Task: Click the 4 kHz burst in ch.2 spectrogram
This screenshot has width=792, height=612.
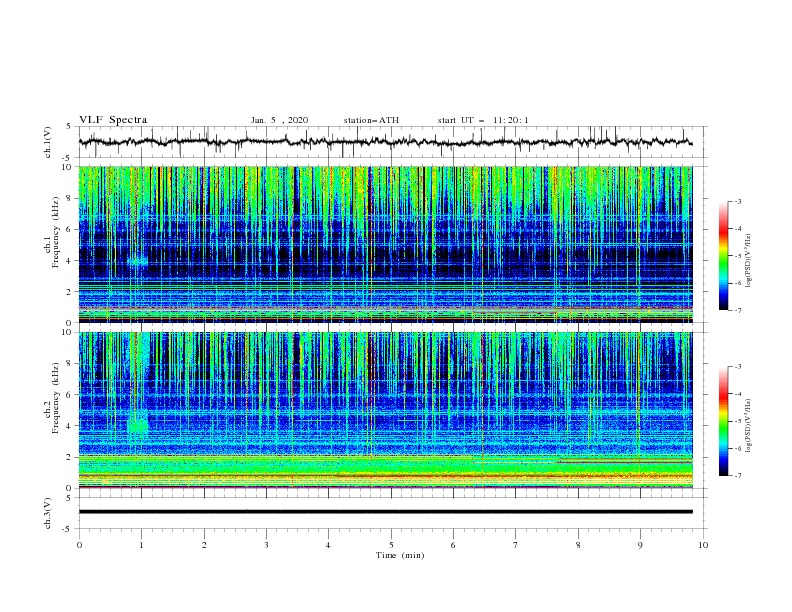Action: point(137,425)
